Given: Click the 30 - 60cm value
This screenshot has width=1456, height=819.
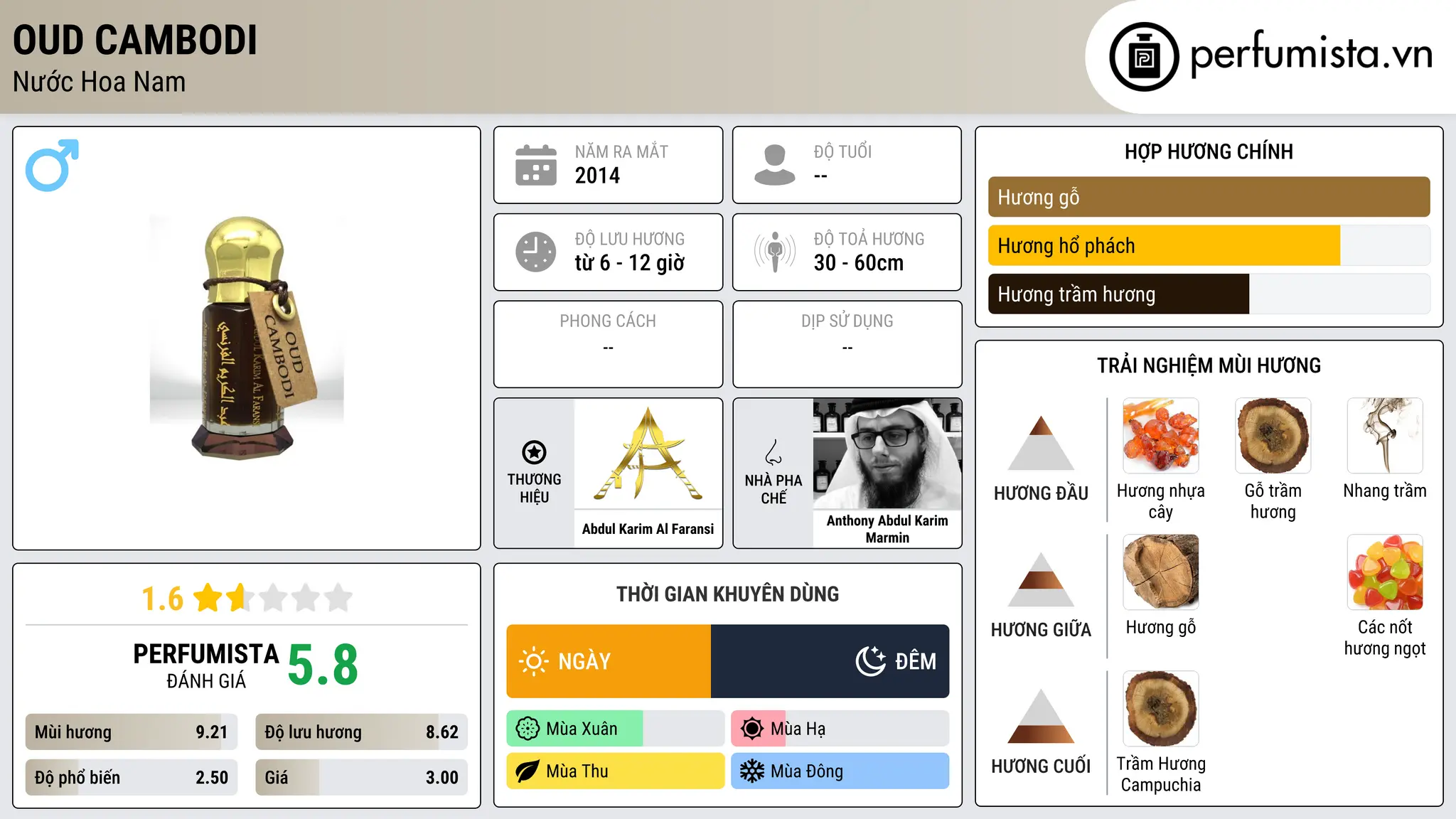Looking at the screenshot, I should coord(858,263).
